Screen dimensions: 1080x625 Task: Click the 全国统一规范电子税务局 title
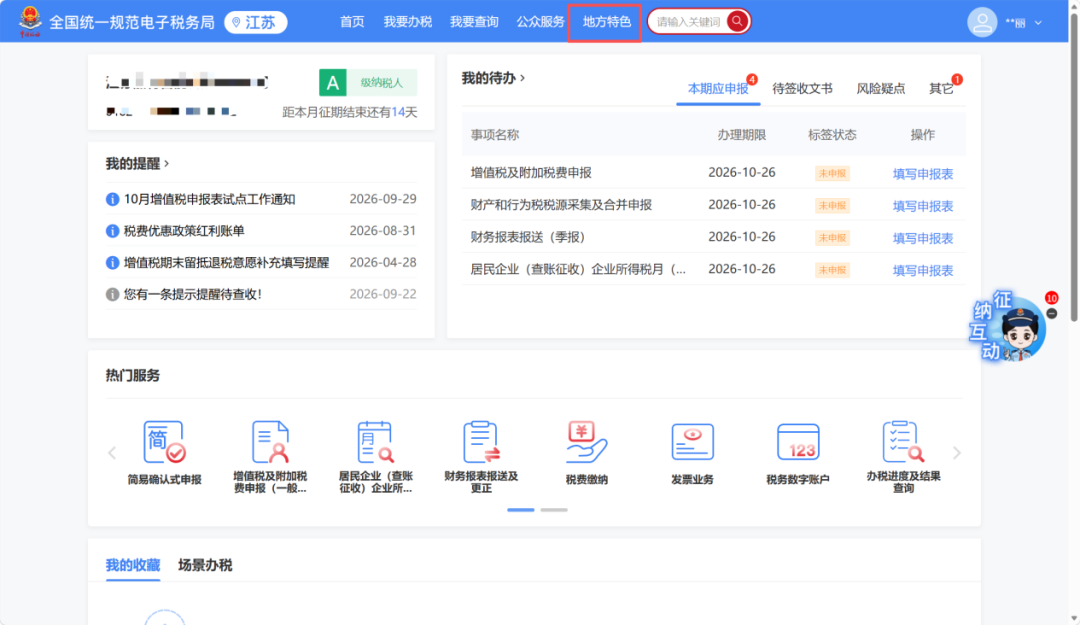[132, 23]
